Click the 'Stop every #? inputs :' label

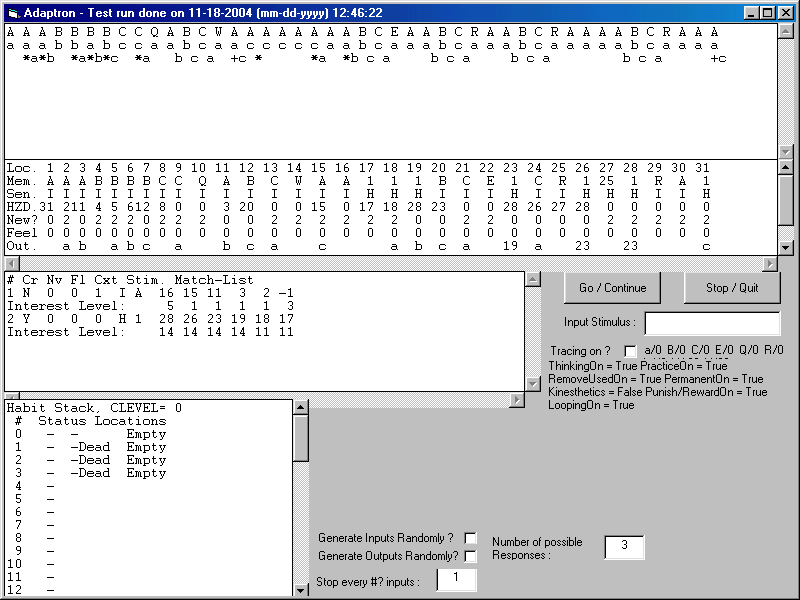pos(368,582)
